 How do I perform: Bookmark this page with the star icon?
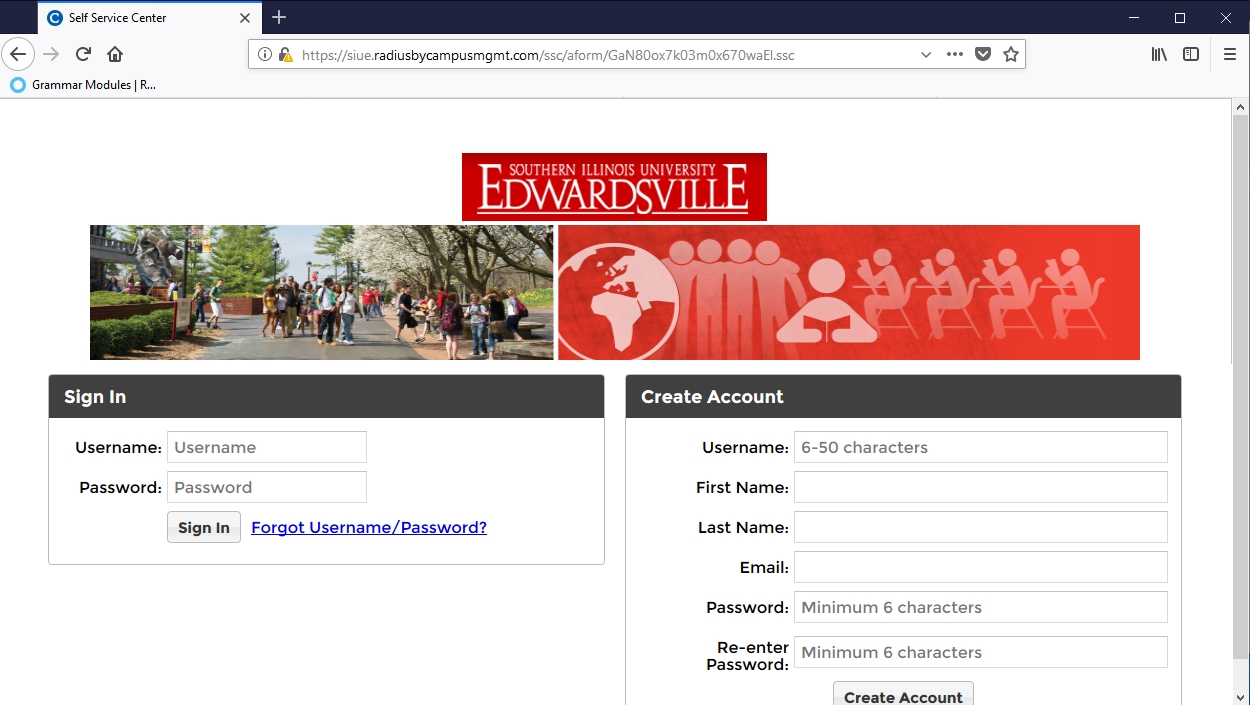click(1011, 55)
